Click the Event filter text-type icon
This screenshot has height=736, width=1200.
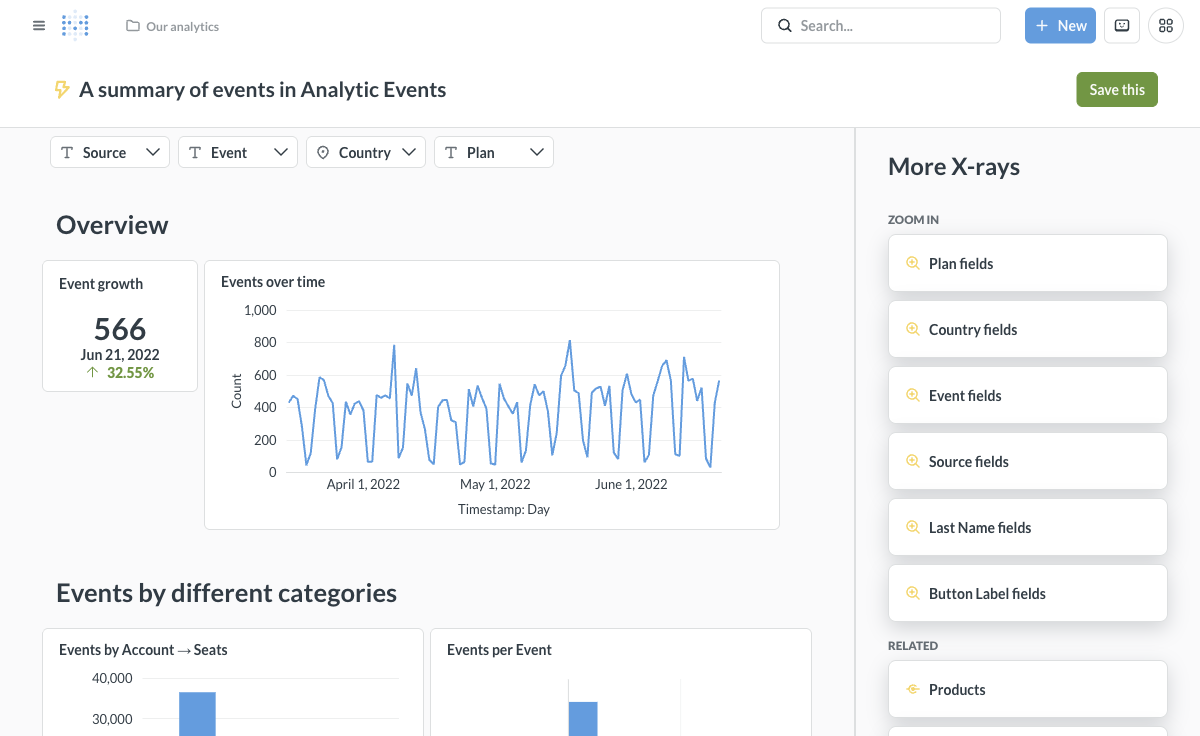pyautogui.click(x=195, y=152)
